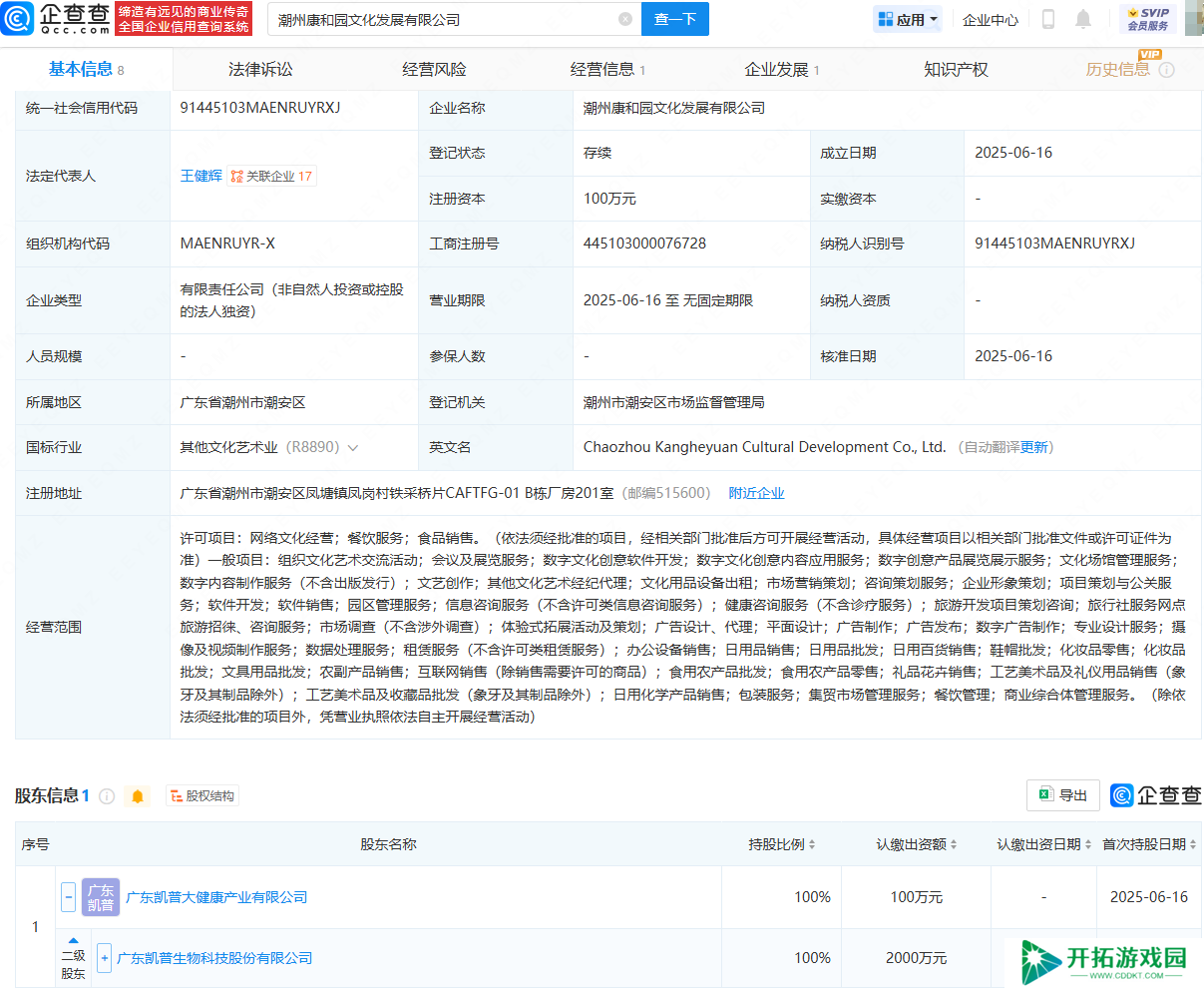The width and height of the screenshot is (1204, 988).
Task: Click info icon next to 历史信息
Action: [1166, 70]
